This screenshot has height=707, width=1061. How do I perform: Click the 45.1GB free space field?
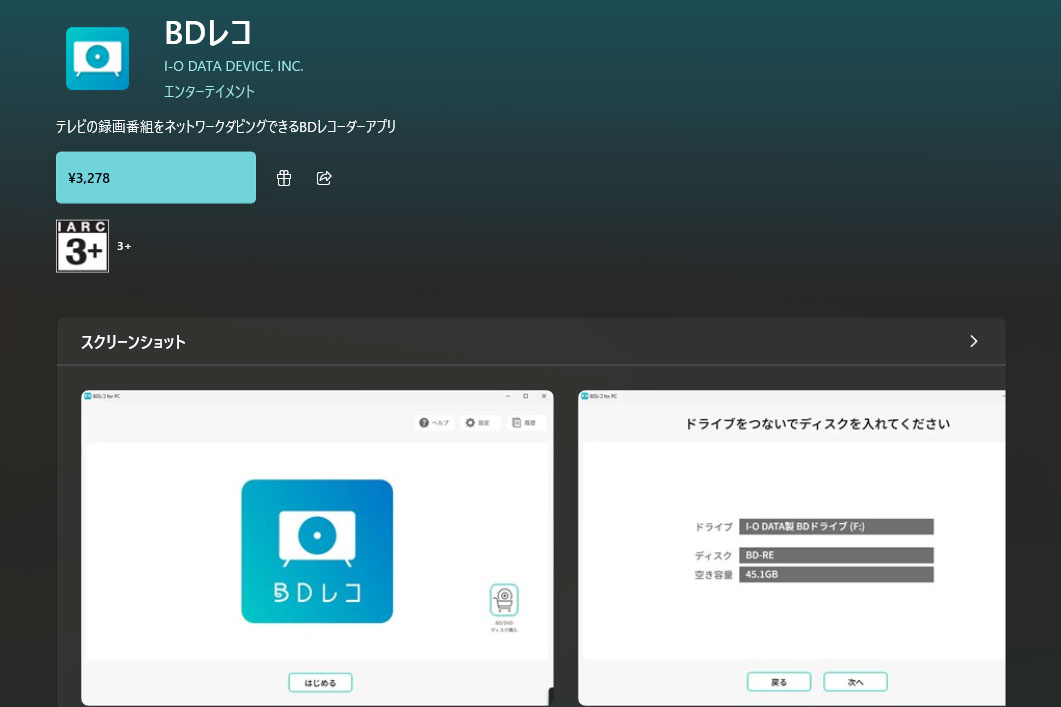pyautogui.click(x=836, y=574)
